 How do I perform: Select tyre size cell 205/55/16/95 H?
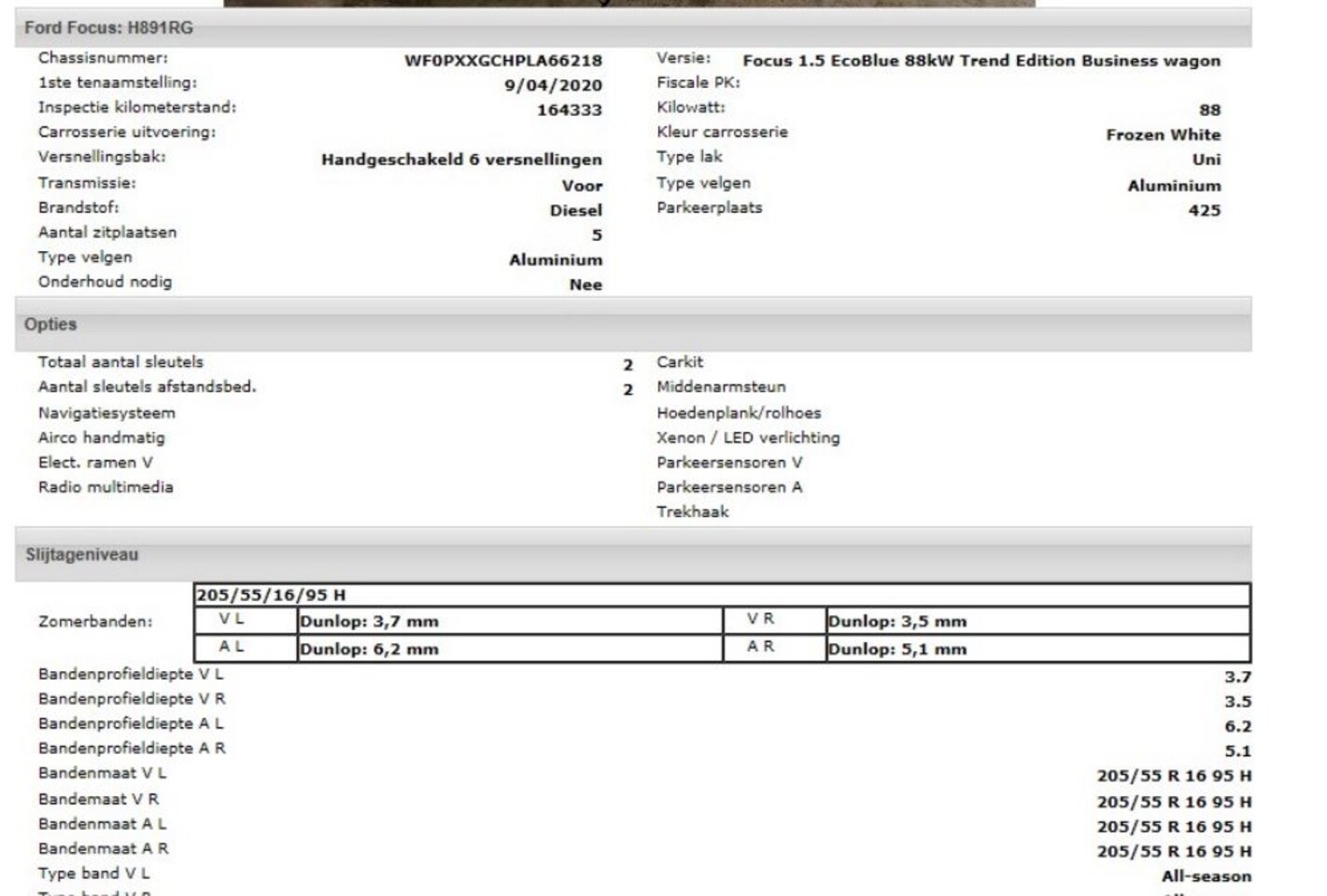coord(722,595)
